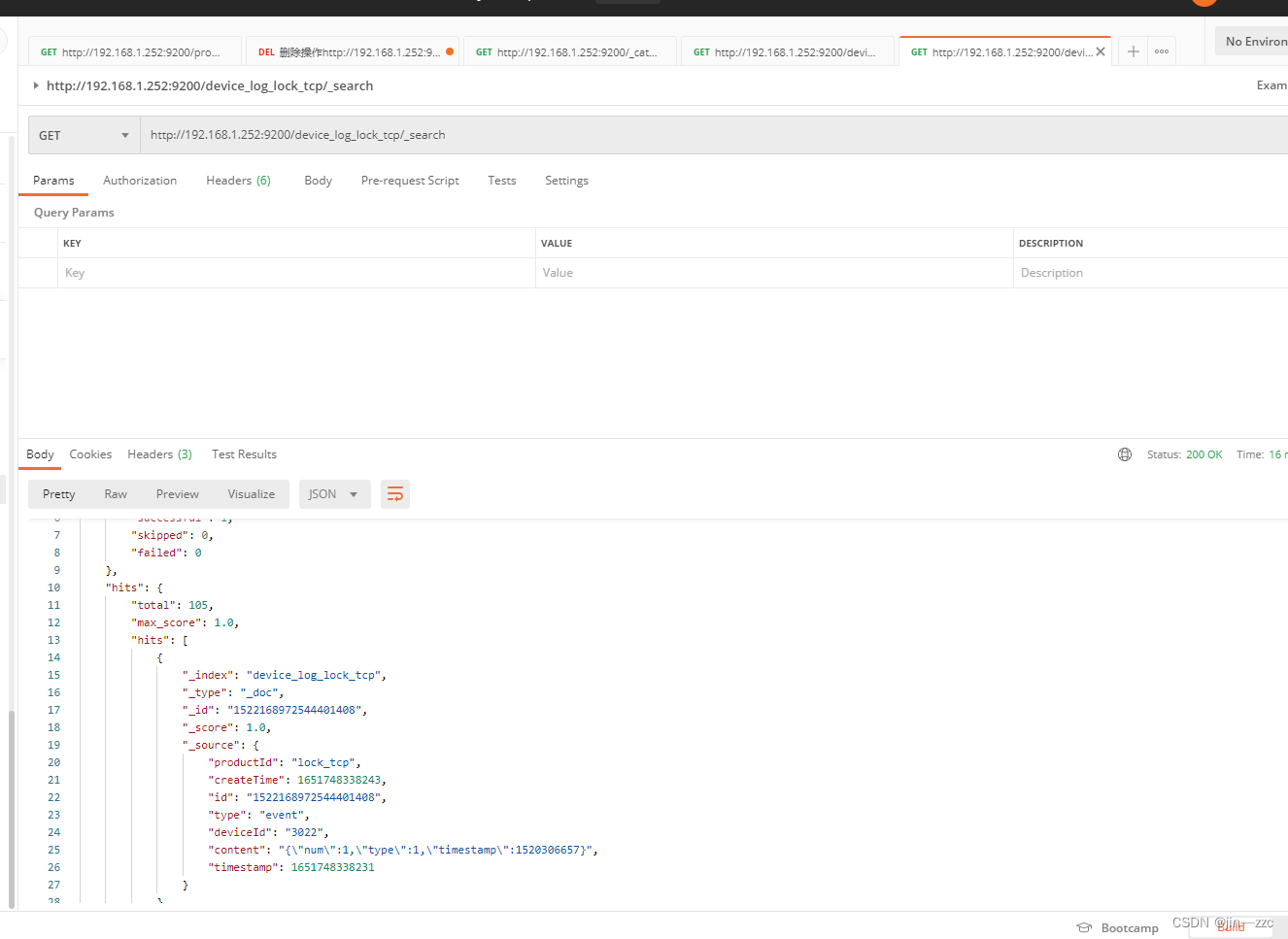
Task: Select the response Body tab
Action: point(40,454)
